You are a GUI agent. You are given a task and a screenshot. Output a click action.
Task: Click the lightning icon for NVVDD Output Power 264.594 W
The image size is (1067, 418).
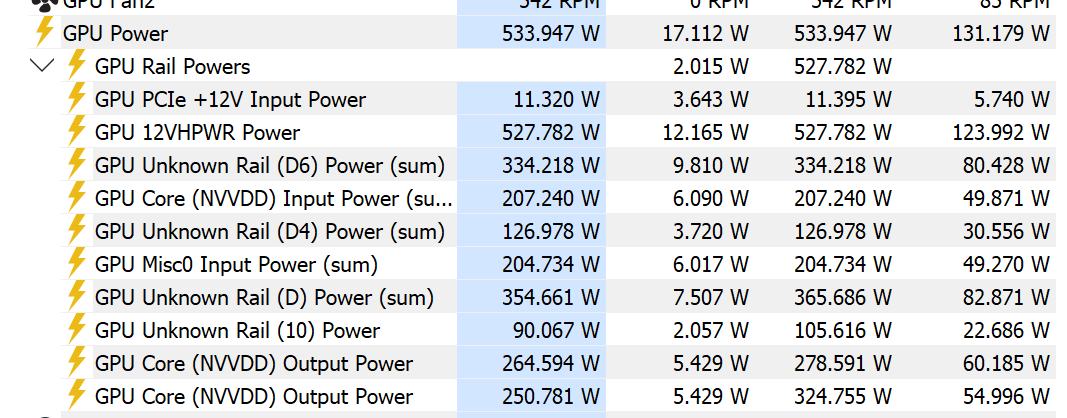[x=77, y=362]
